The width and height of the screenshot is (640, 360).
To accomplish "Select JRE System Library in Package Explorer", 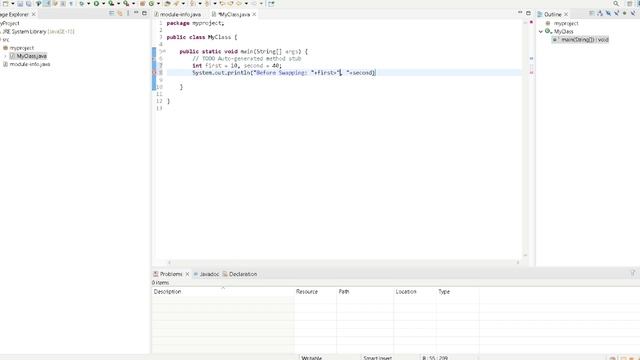I will 38,31.
